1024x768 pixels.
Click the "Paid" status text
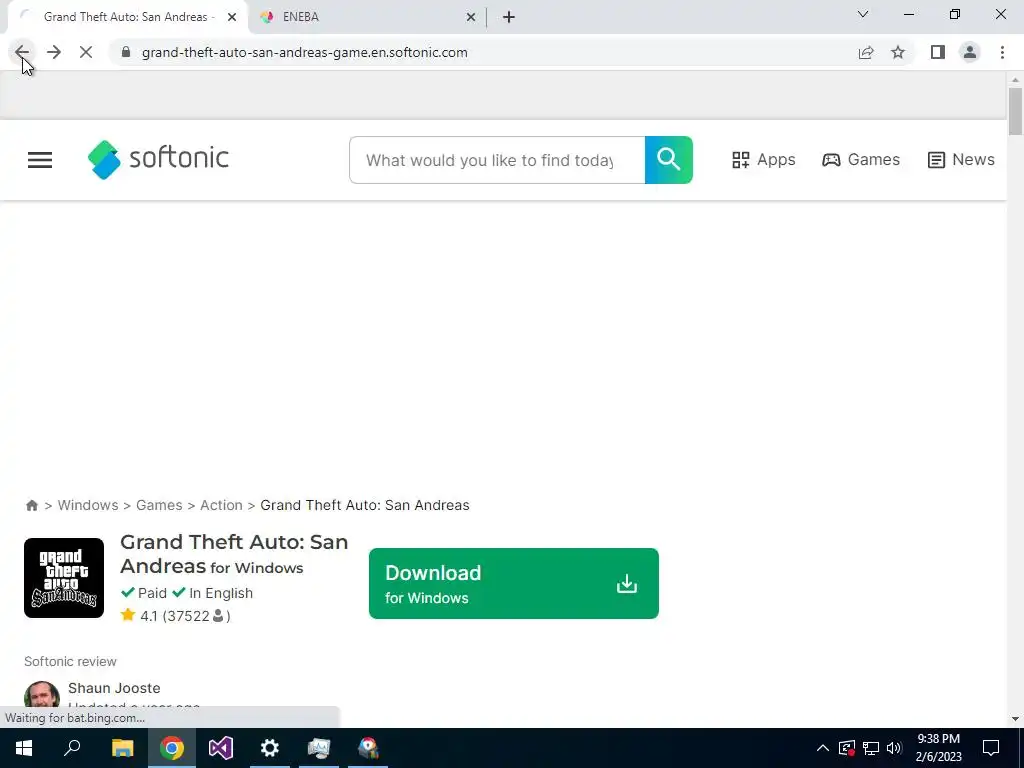coord(152,593)
